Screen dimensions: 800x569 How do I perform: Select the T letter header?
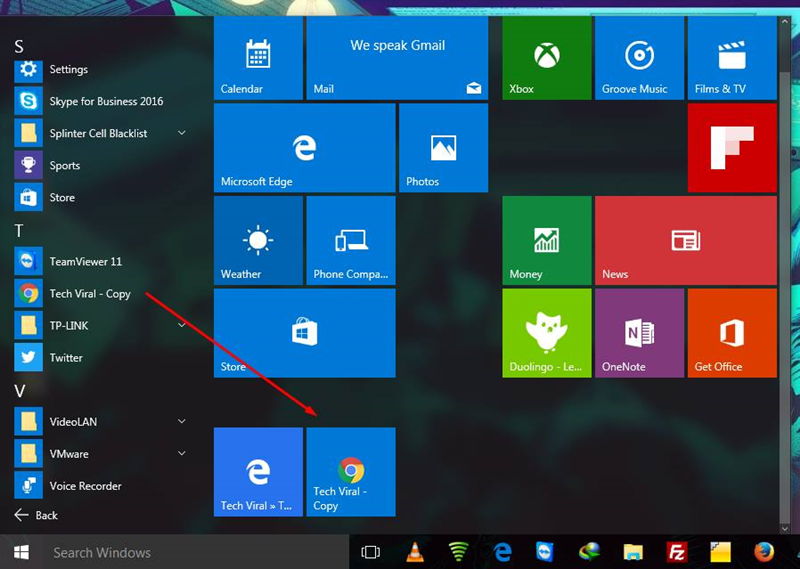coord(19,231)
